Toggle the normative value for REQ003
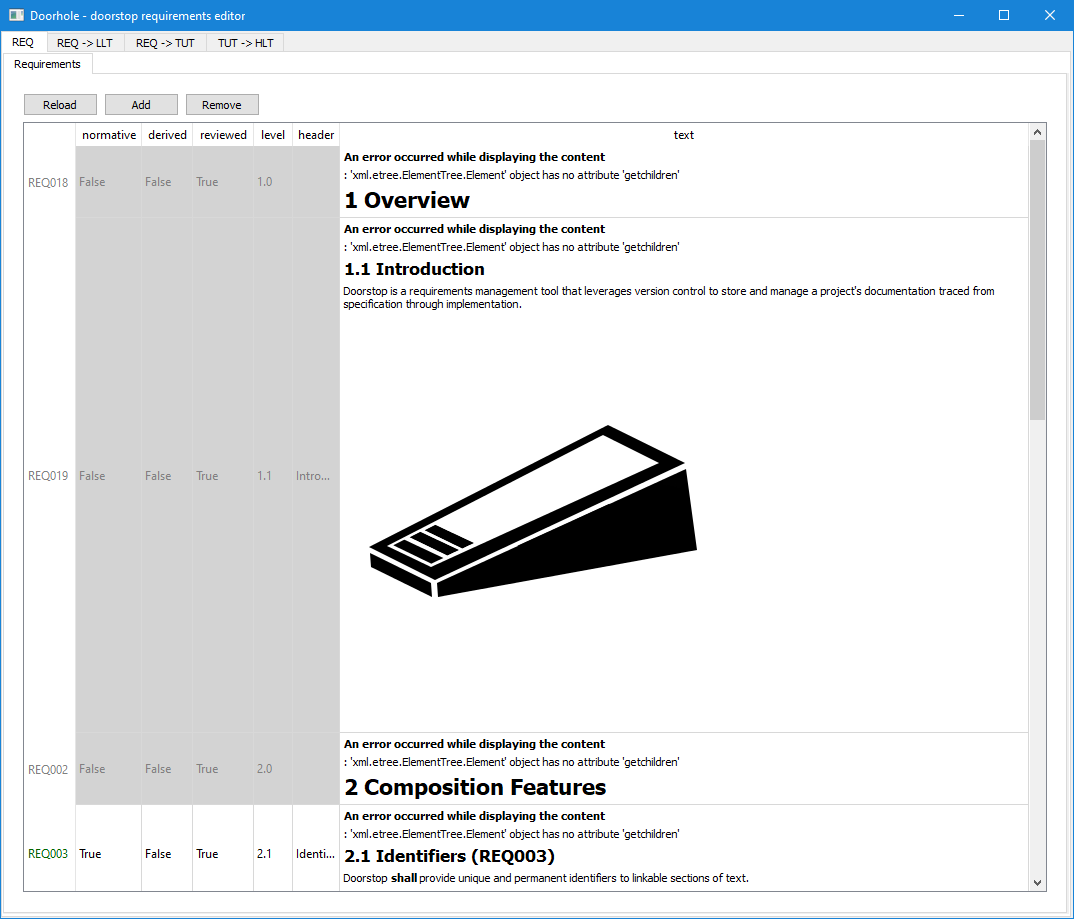This screenshot has height=919, width=1074. (107, 854)
